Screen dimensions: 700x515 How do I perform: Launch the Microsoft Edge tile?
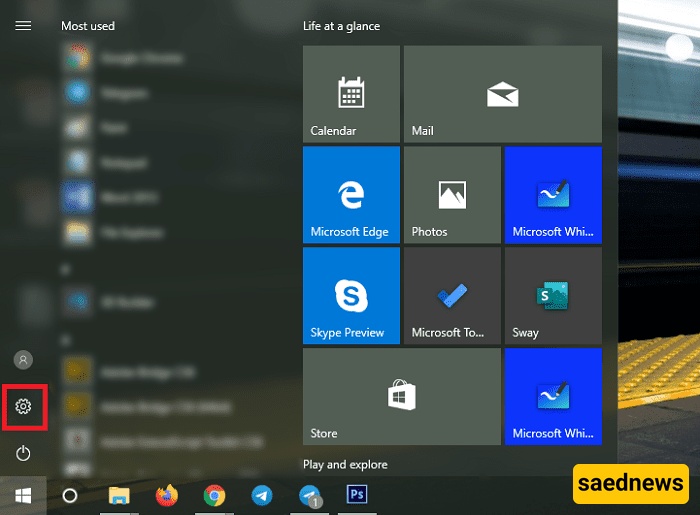(x=351, y=195)
